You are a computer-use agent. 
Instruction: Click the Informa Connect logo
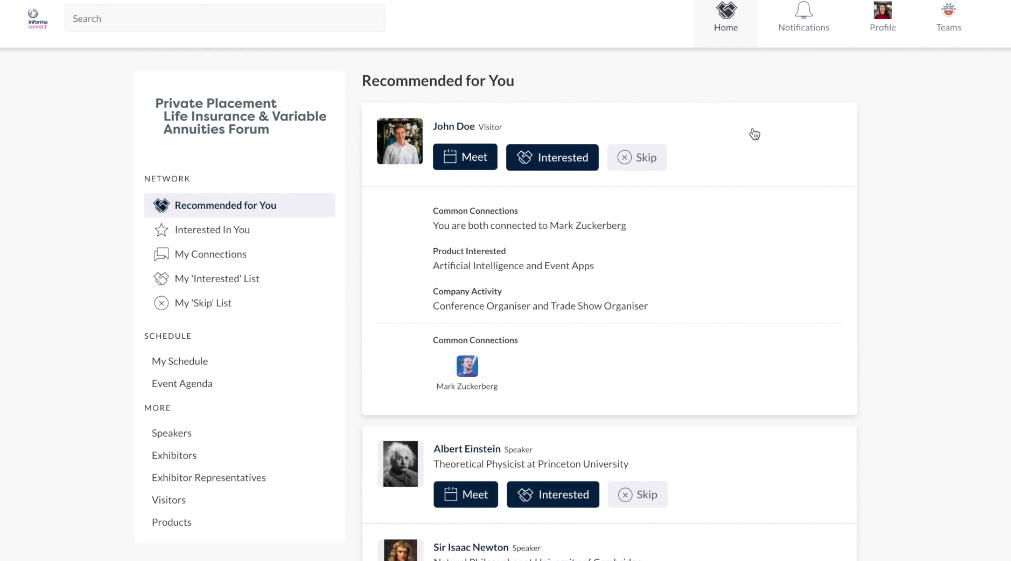click(37, 18)
